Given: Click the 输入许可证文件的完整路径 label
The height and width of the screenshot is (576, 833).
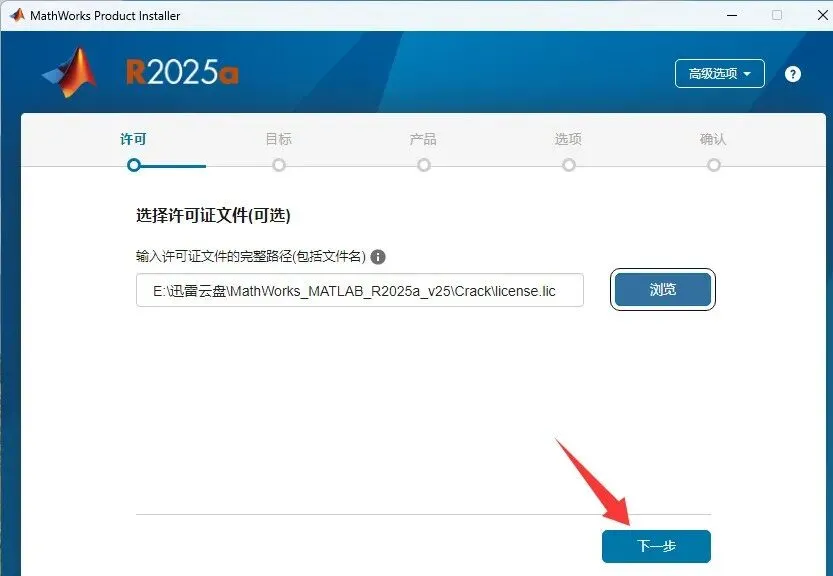Looking at the screenshot, I should pyautogui.click(x=251, y=257).
